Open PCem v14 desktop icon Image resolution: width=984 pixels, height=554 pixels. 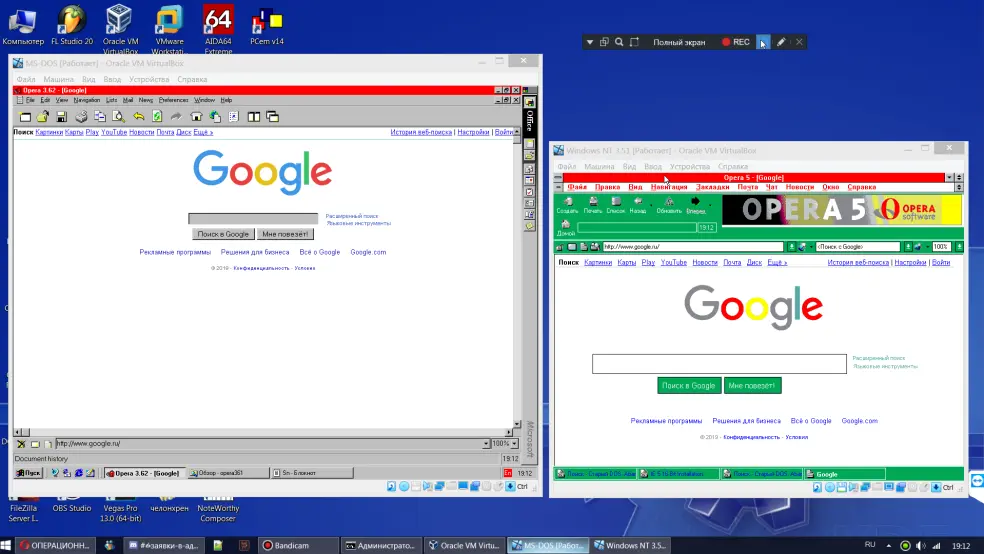click(267, 26)
